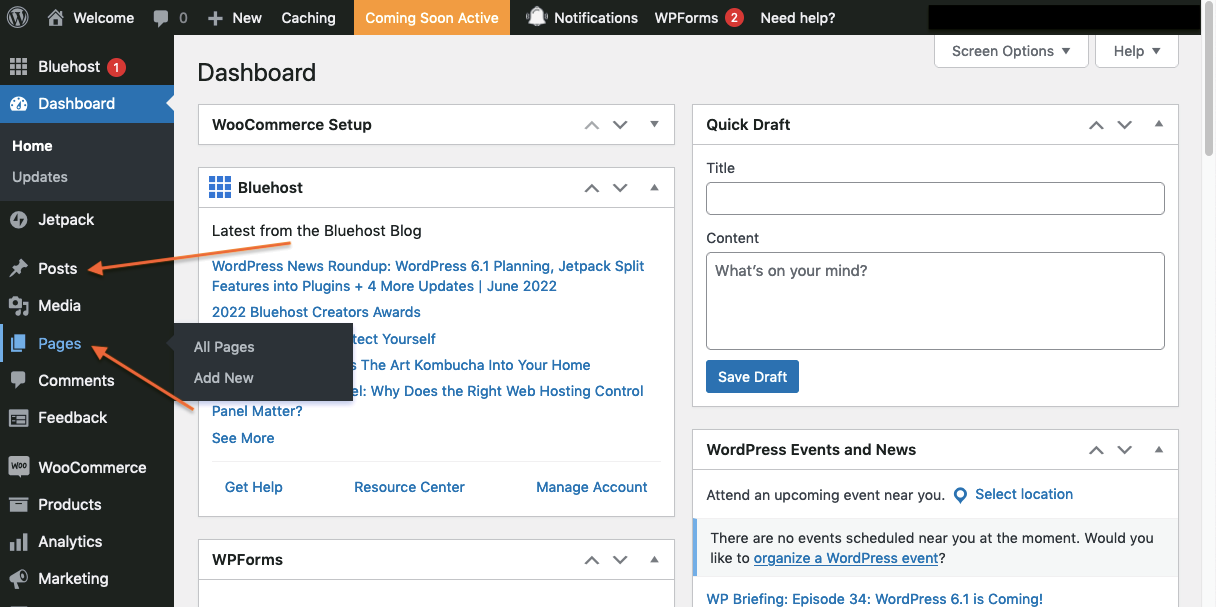Click the Notifications bell icon
Viewport: 1216px width, 607px height.
point(537,17)
